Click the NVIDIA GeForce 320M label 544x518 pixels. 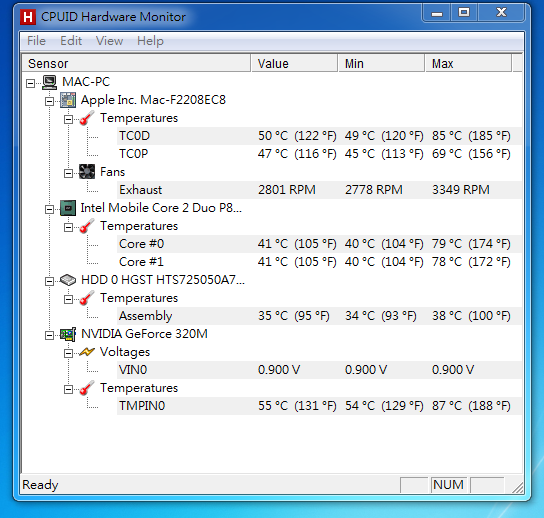click(144, 334)
